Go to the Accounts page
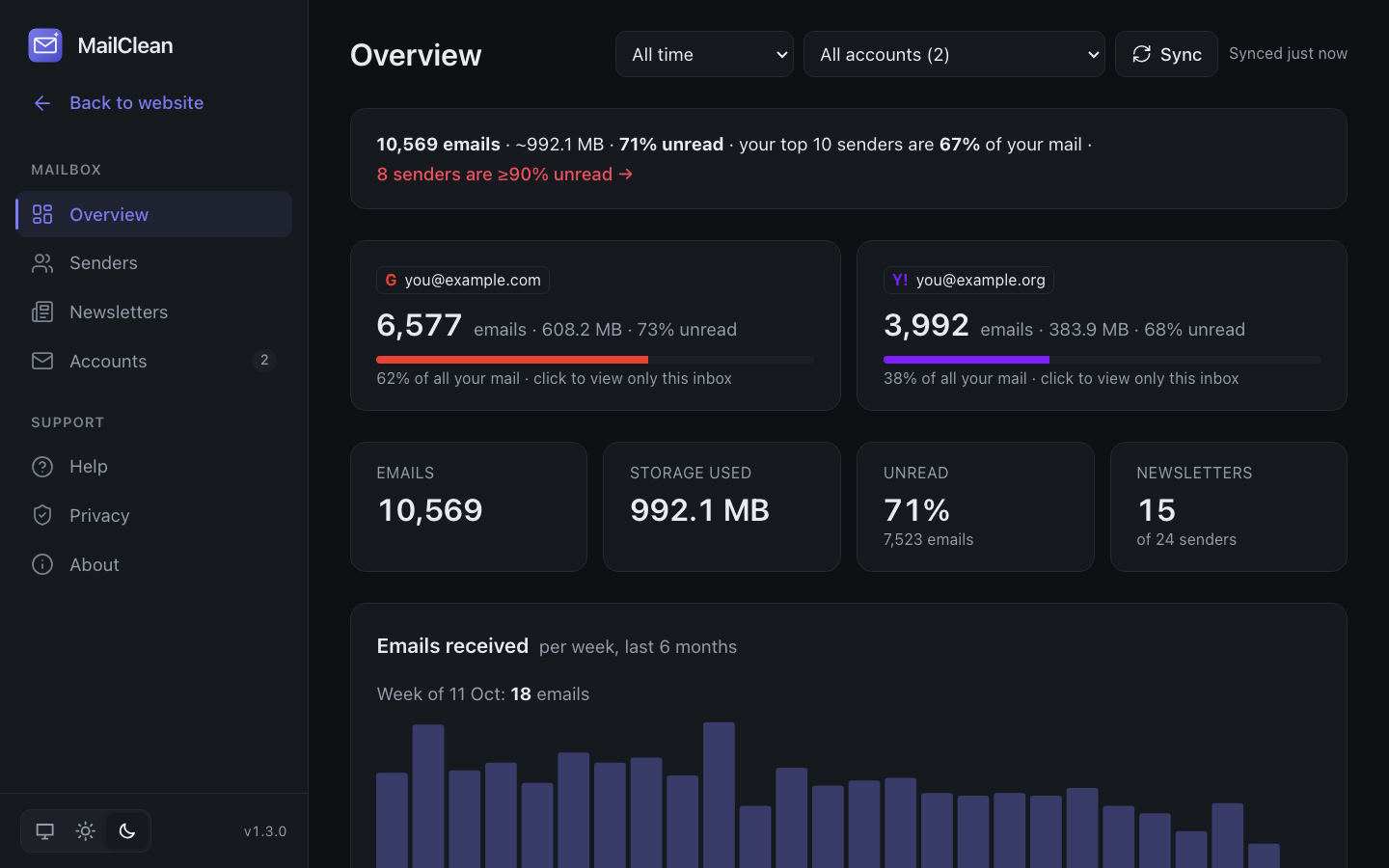 coord(154,361)
